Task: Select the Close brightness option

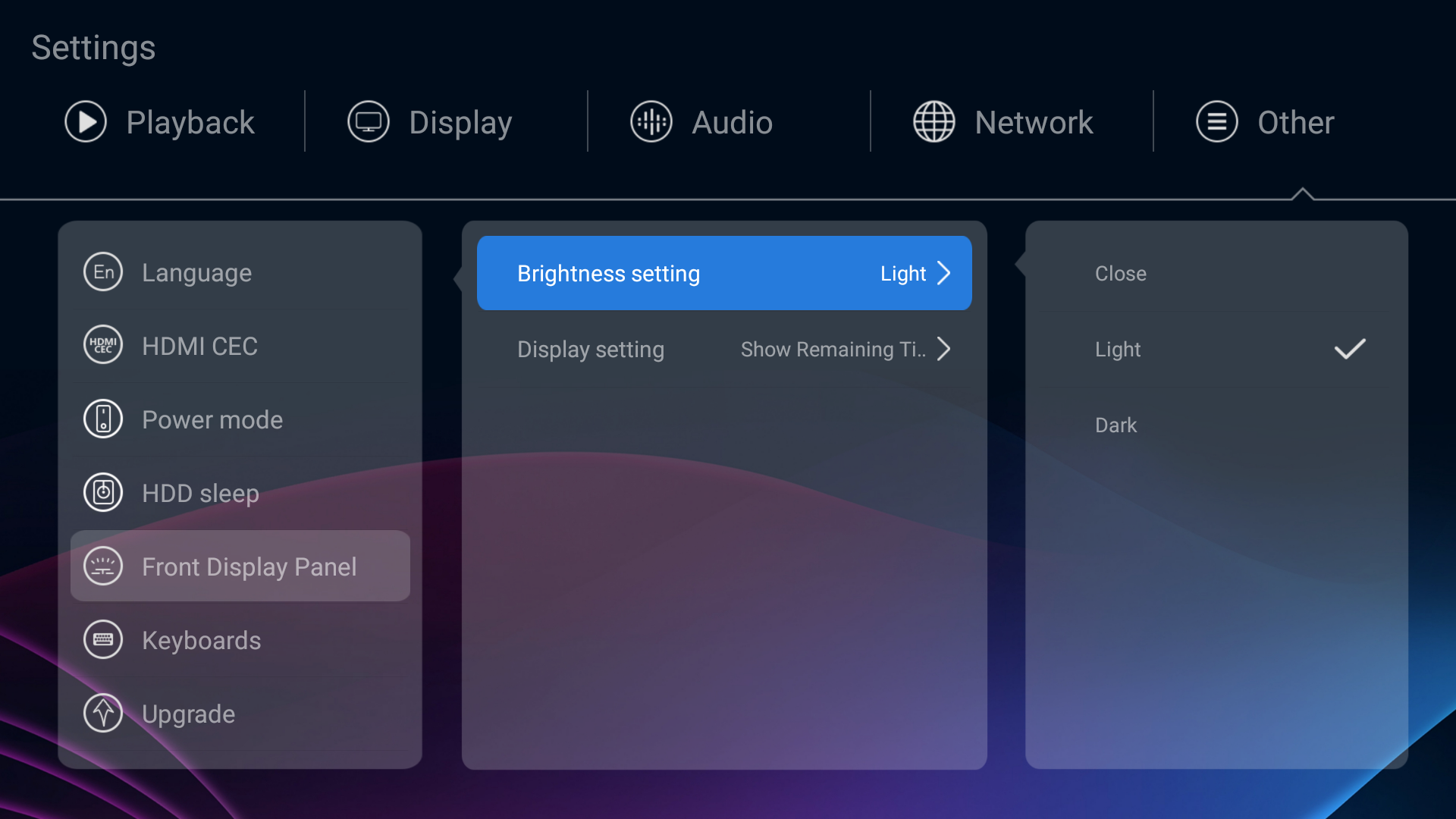Action: point(1120,273)
